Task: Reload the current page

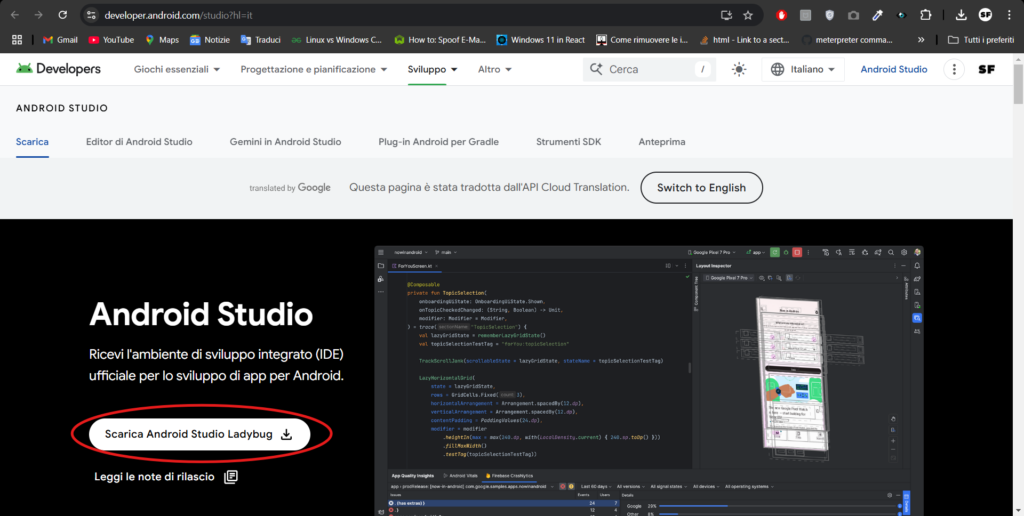Action: pos(63,14)
